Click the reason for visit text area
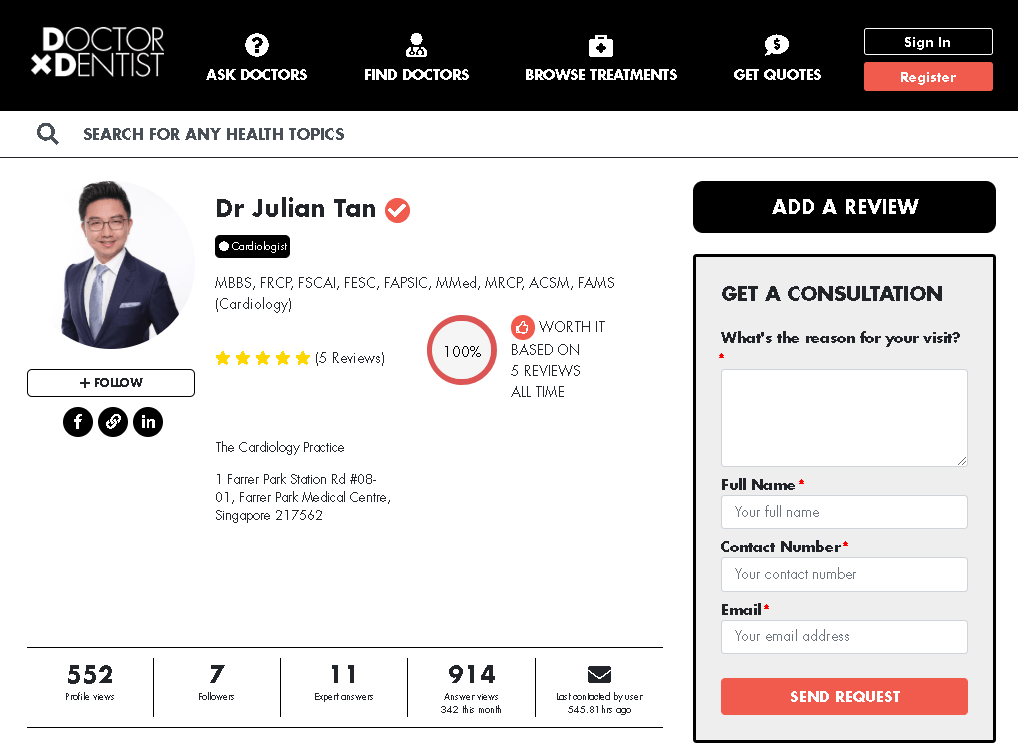 click(x=844, y=417)
